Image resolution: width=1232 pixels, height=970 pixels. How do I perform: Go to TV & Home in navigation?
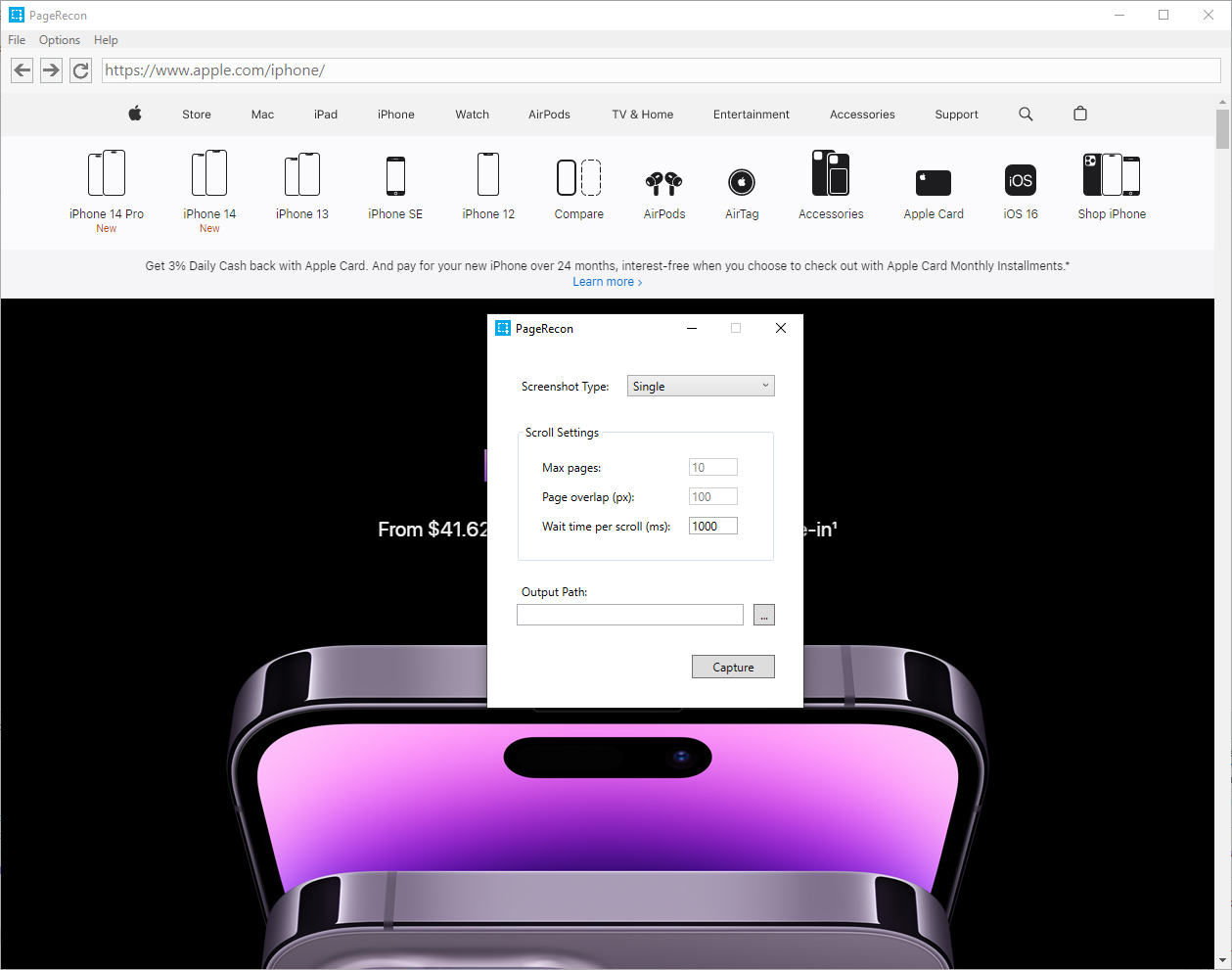643,115
